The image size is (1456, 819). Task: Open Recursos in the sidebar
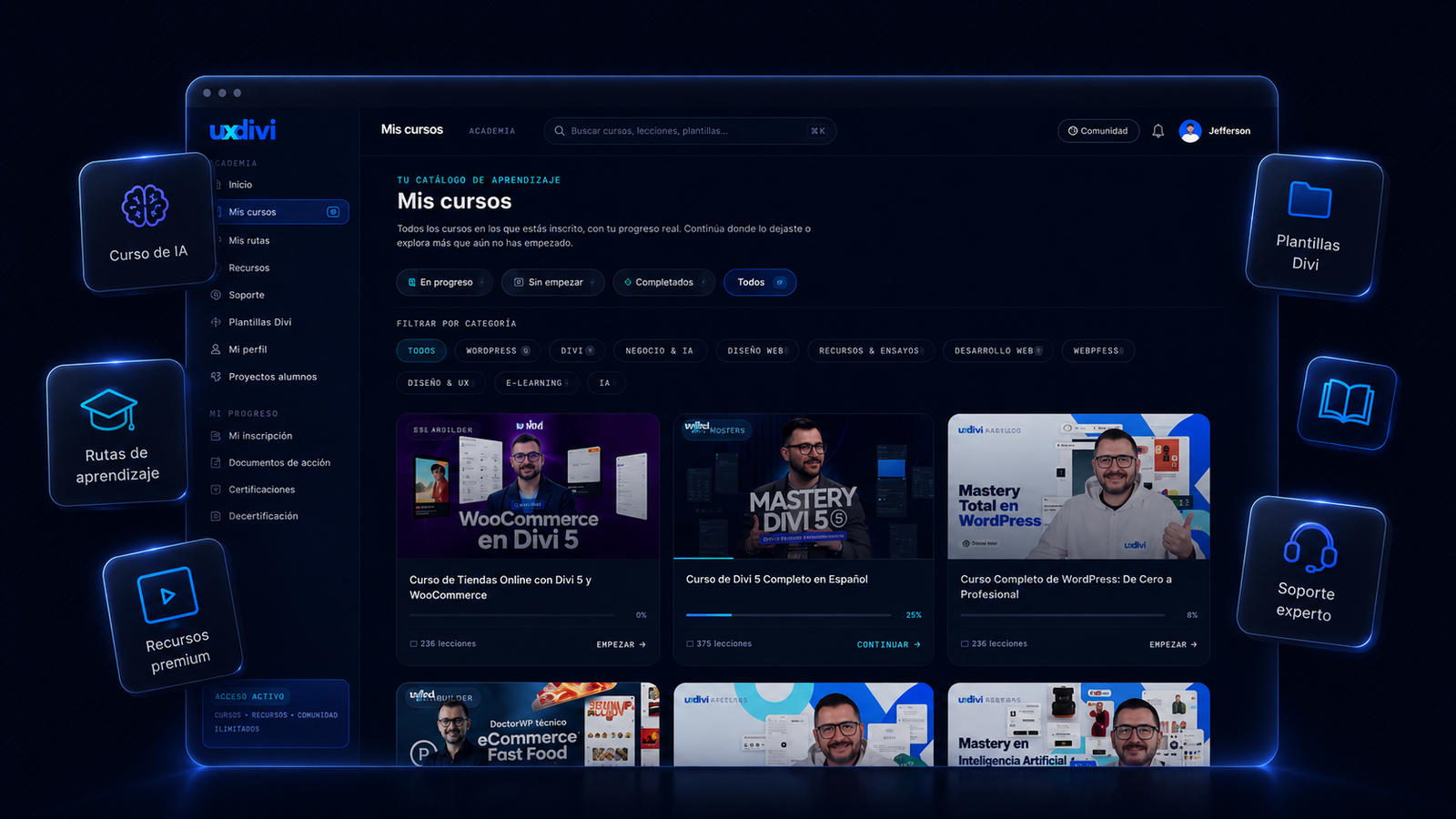click(249, 268)
